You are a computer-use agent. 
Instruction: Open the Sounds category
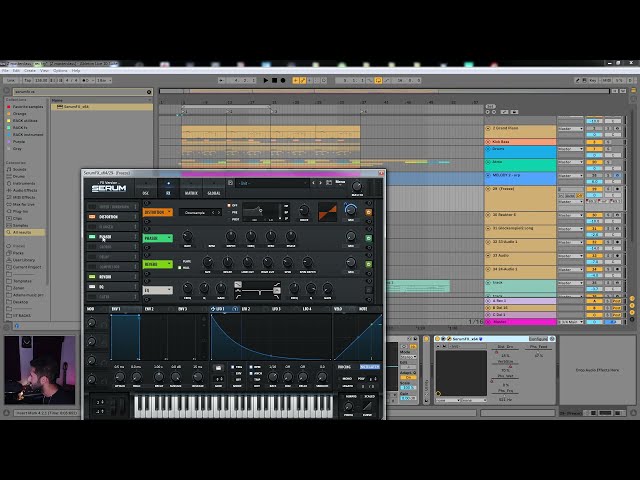[x=17, y=169]
